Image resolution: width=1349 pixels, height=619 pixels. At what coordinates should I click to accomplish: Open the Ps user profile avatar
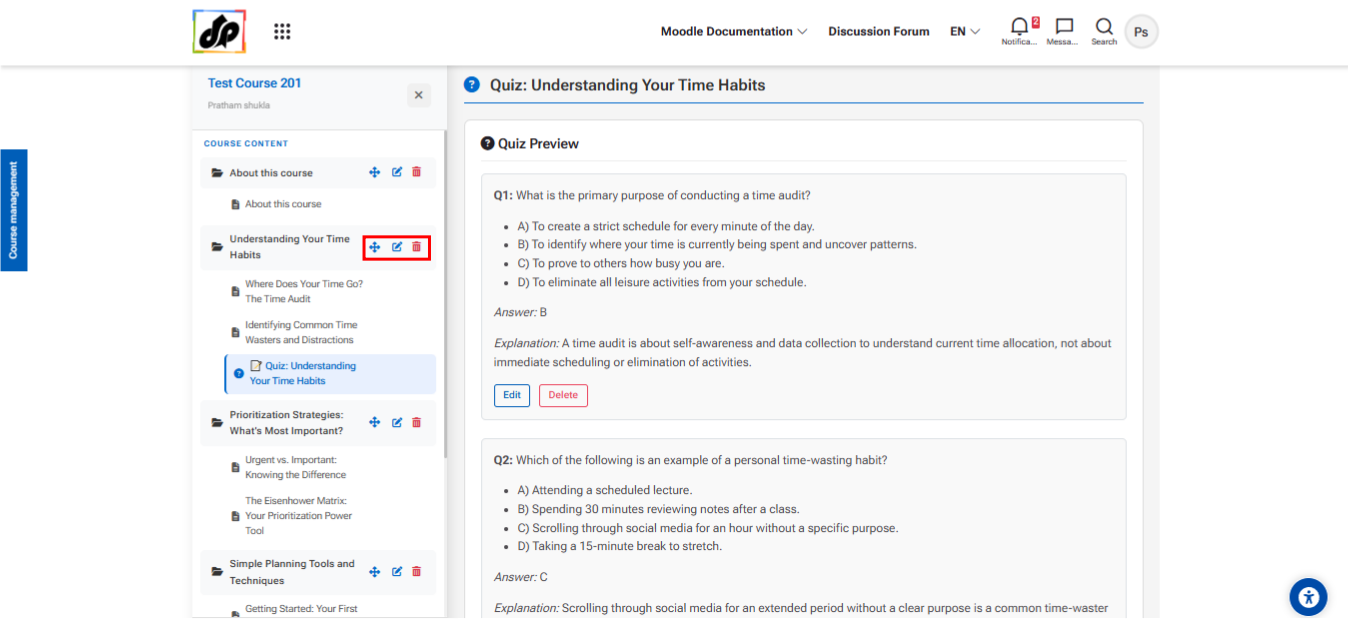[x=1141, y=32]
